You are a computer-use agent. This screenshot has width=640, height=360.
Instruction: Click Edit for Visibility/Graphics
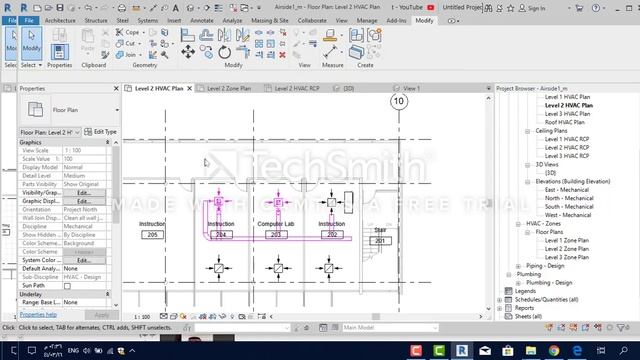click(x=84, y=193)
